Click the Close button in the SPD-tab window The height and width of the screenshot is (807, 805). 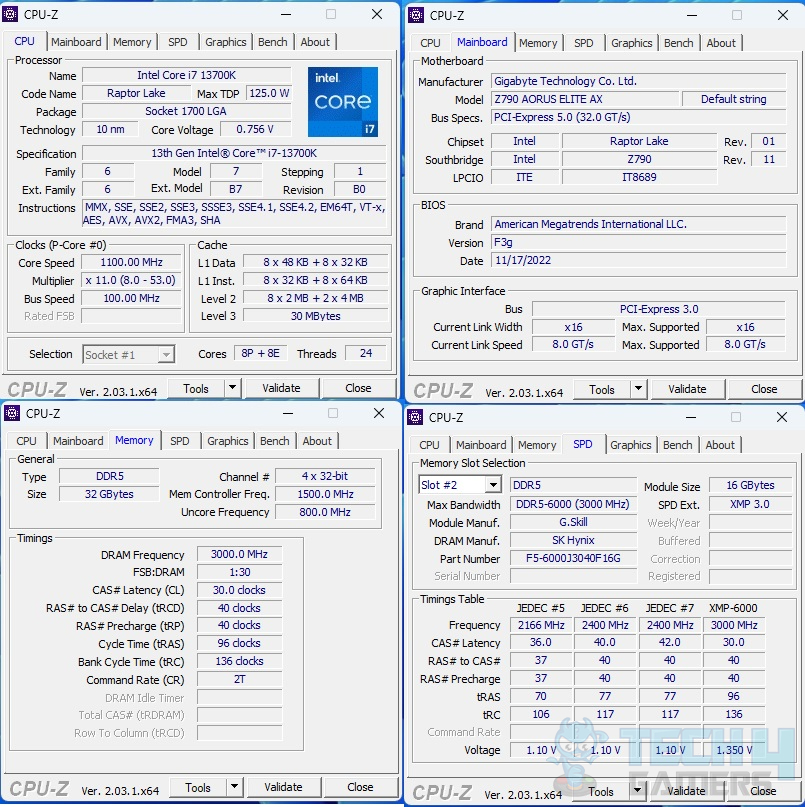coord(763,792)
